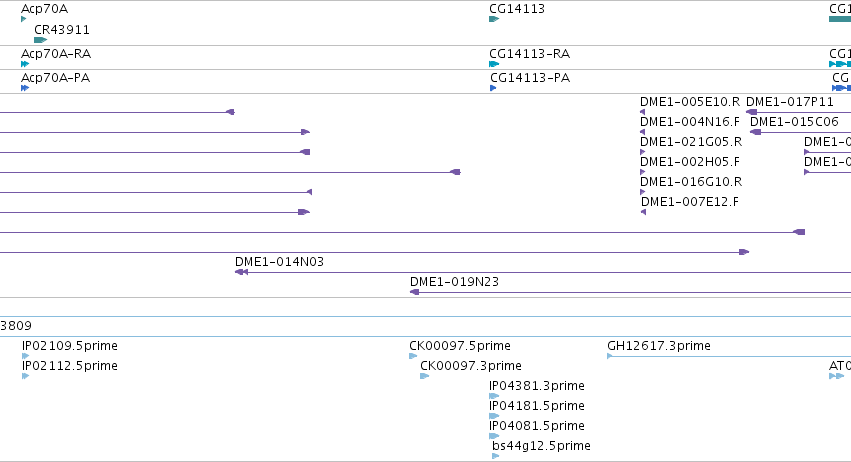Select the CG14113-PA protein label
851x462 pixels.
pyautogui.click(x=530, y=78)
